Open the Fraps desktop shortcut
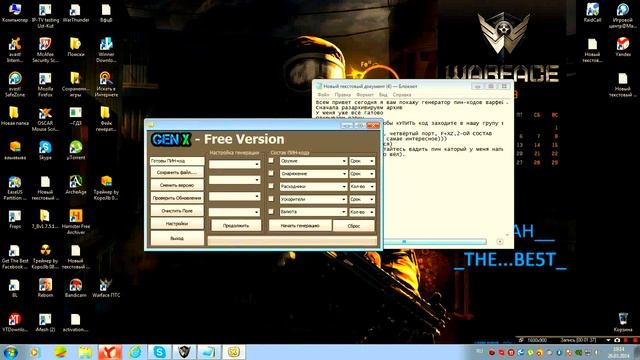640x360 pixels. pyautogui.click(x=15, y=219)
